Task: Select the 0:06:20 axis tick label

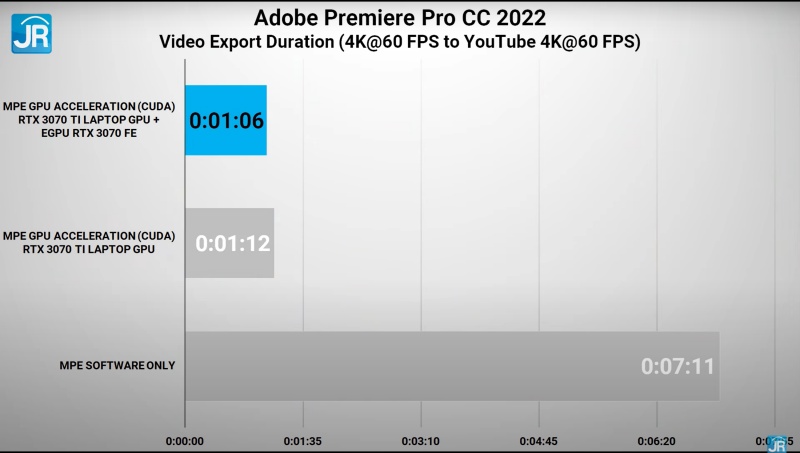Action: 657,439
